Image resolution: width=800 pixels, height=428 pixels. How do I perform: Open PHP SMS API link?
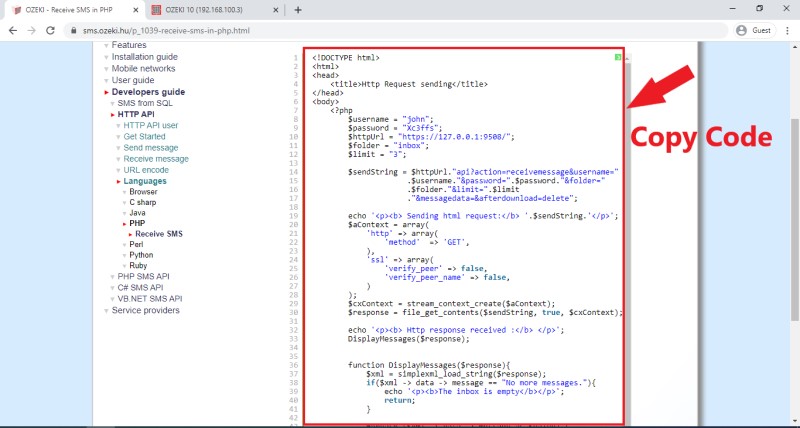tap(143, 276)
